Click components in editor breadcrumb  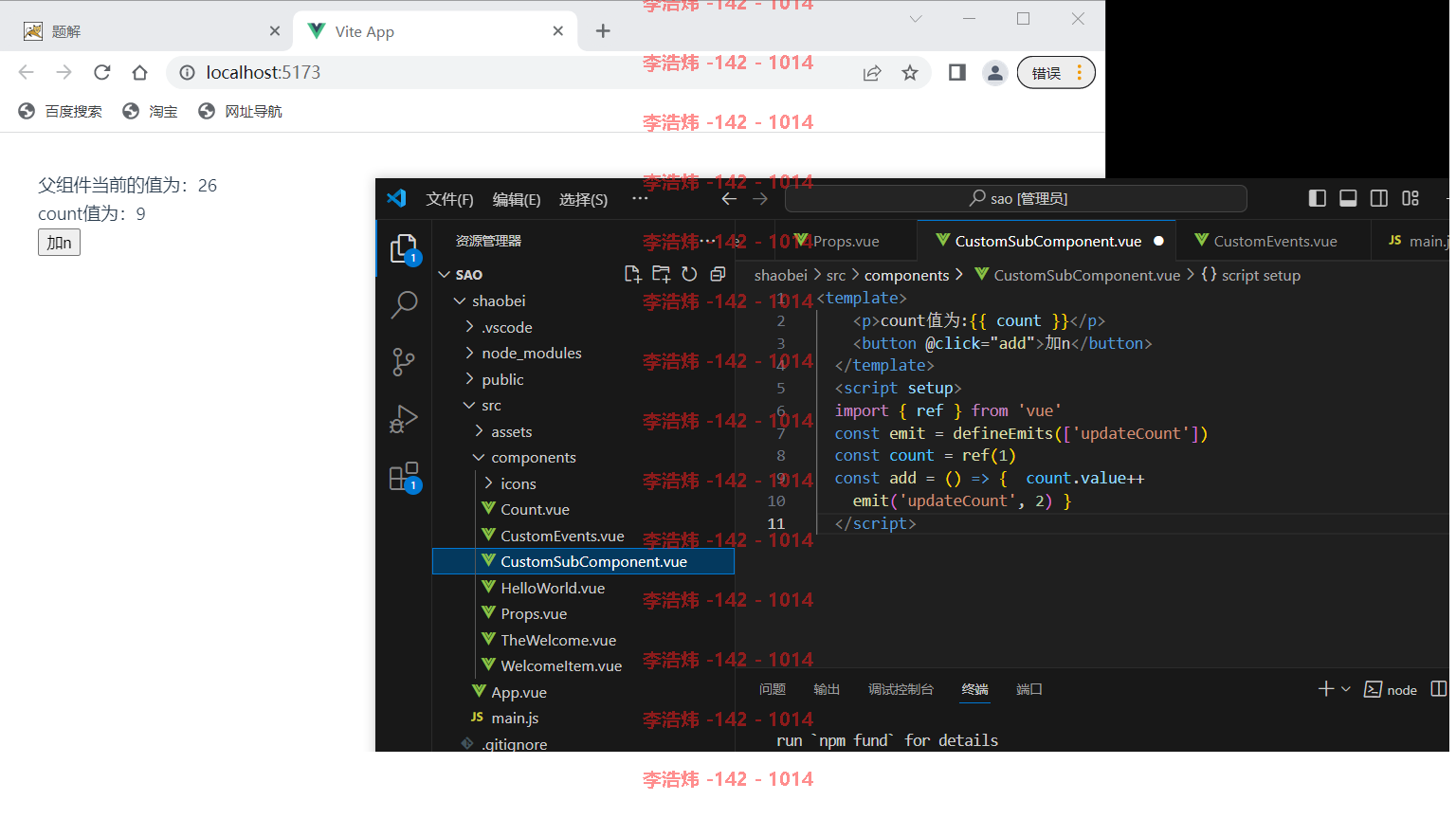[906, 275]
